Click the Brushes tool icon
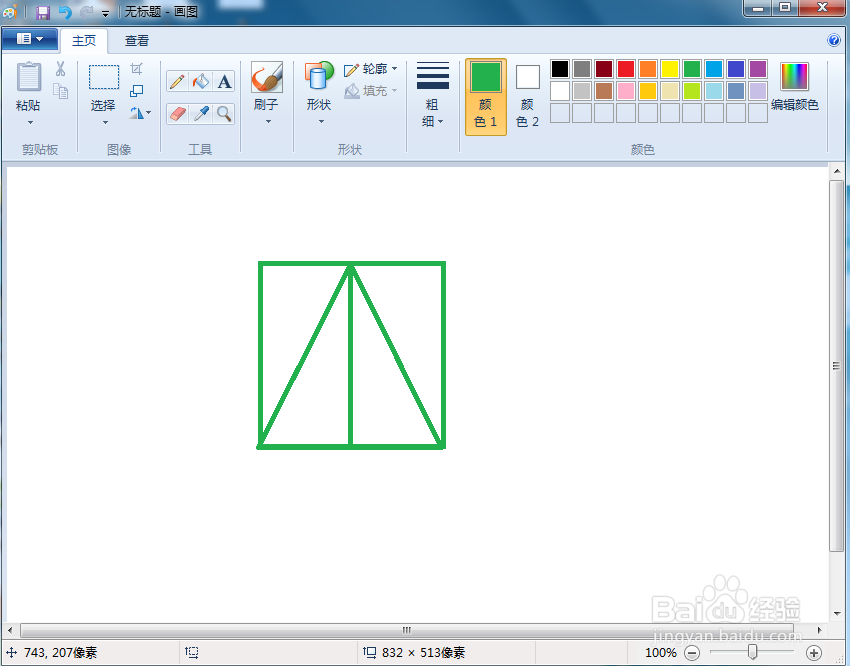The image size is (850, 666). (x=266, y=77)
